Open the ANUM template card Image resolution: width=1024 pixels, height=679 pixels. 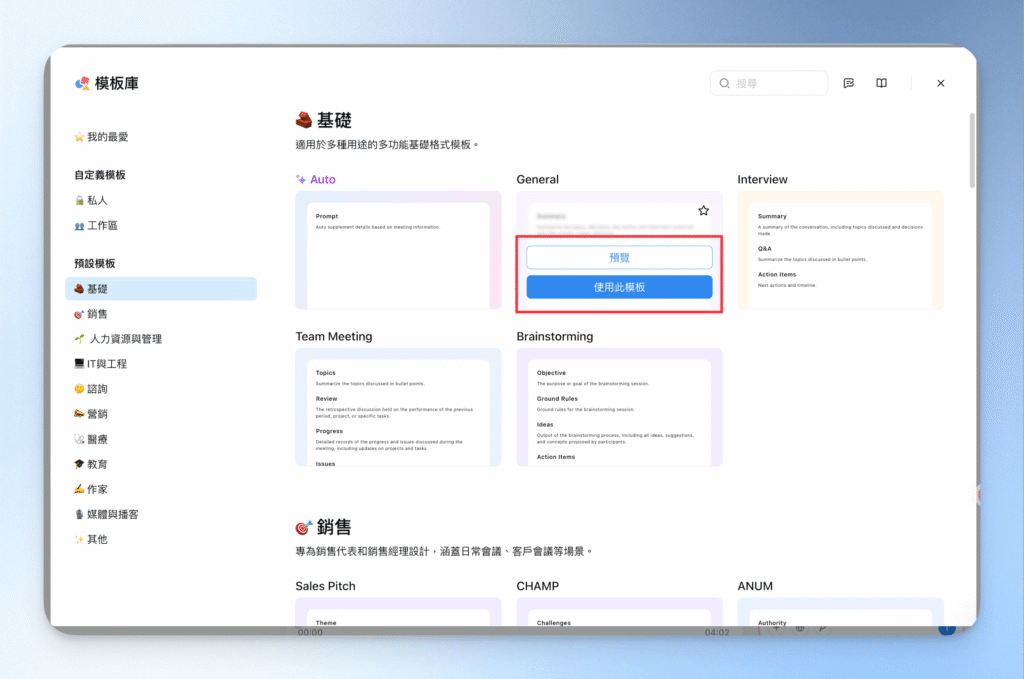[840, 612]
